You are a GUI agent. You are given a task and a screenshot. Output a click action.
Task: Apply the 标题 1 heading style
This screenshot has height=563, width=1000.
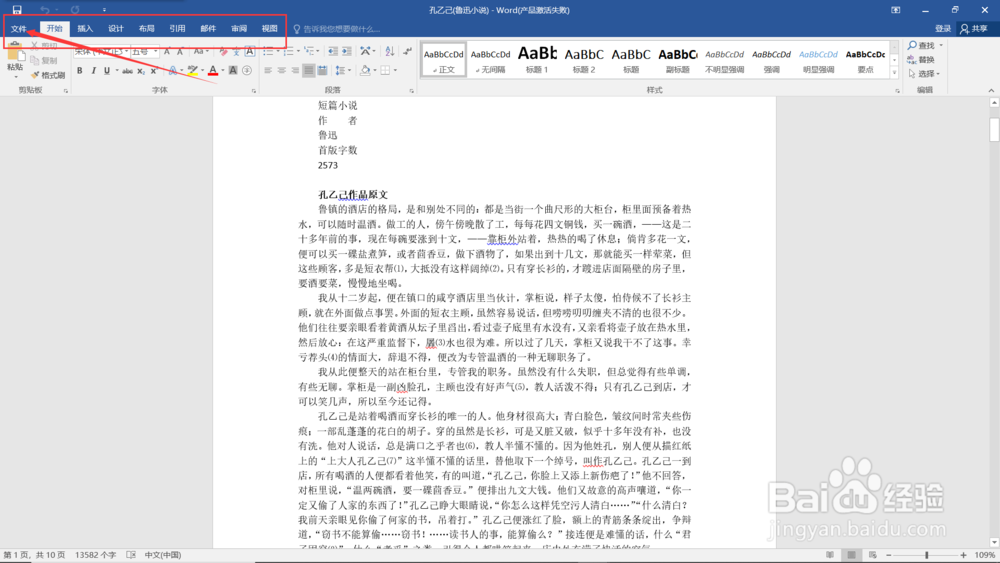pyautogui.click(x=537, y=60)
